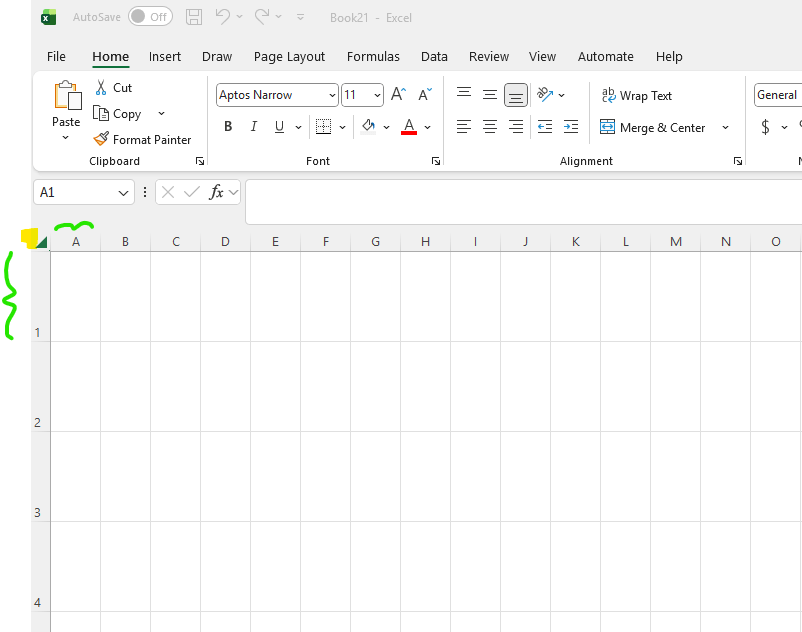Screen dimensions: 802x632
Task: Toggle Italic formatting
Action: 254,127
